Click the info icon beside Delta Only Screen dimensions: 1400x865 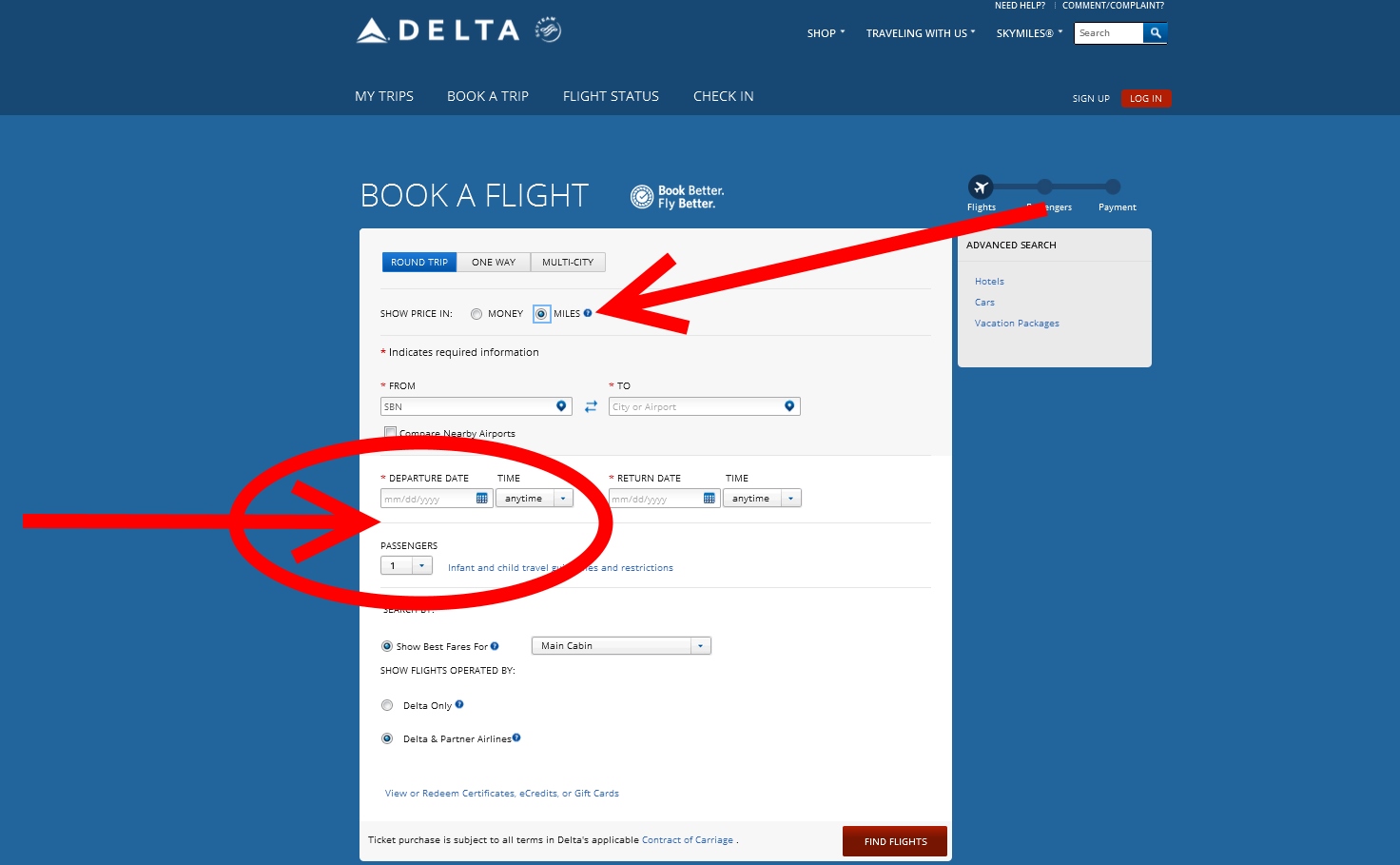pos(459,704)
